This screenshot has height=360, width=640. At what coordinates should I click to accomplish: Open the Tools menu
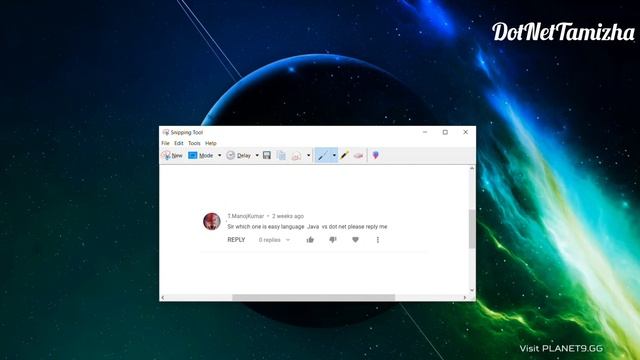[x=194, y=143]
